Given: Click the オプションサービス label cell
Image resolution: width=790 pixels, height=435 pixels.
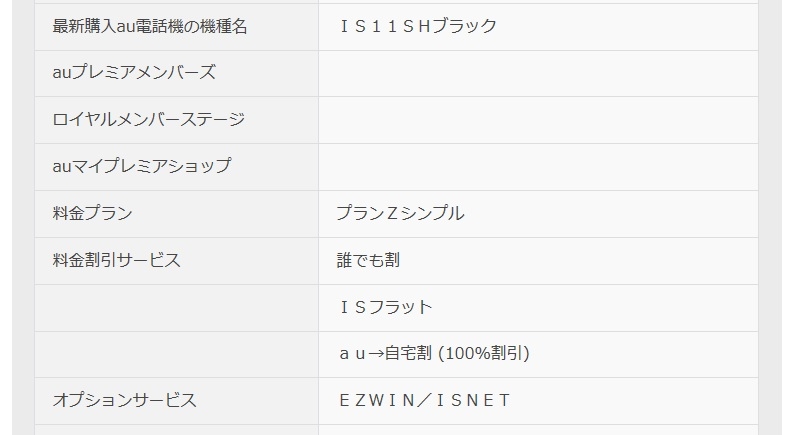Looking at the screenshot, I should tap(176, 401).
